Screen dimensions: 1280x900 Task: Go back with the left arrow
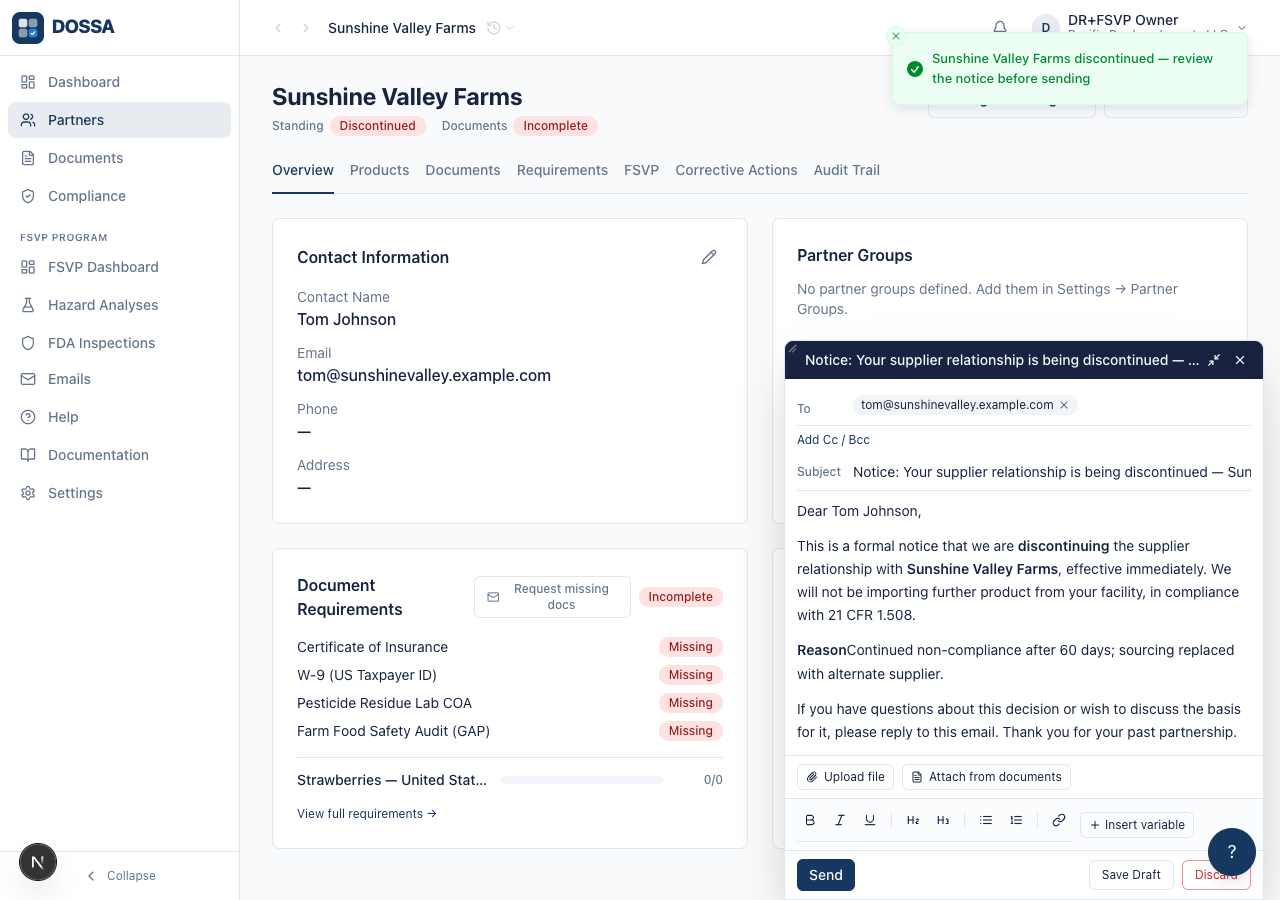pyautogui.click(x=278, y=28)
